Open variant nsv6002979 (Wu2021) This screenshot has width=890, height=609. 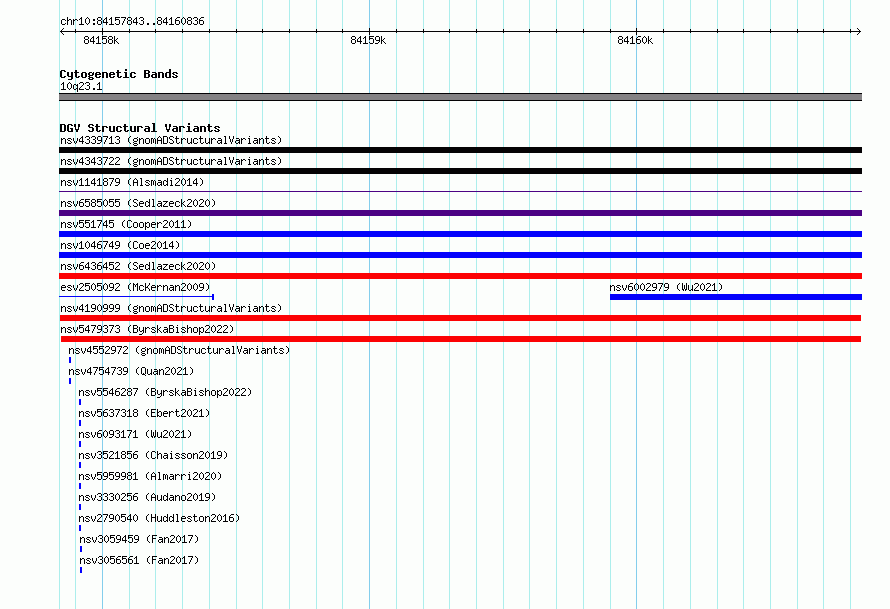click(x=666, y=287)
